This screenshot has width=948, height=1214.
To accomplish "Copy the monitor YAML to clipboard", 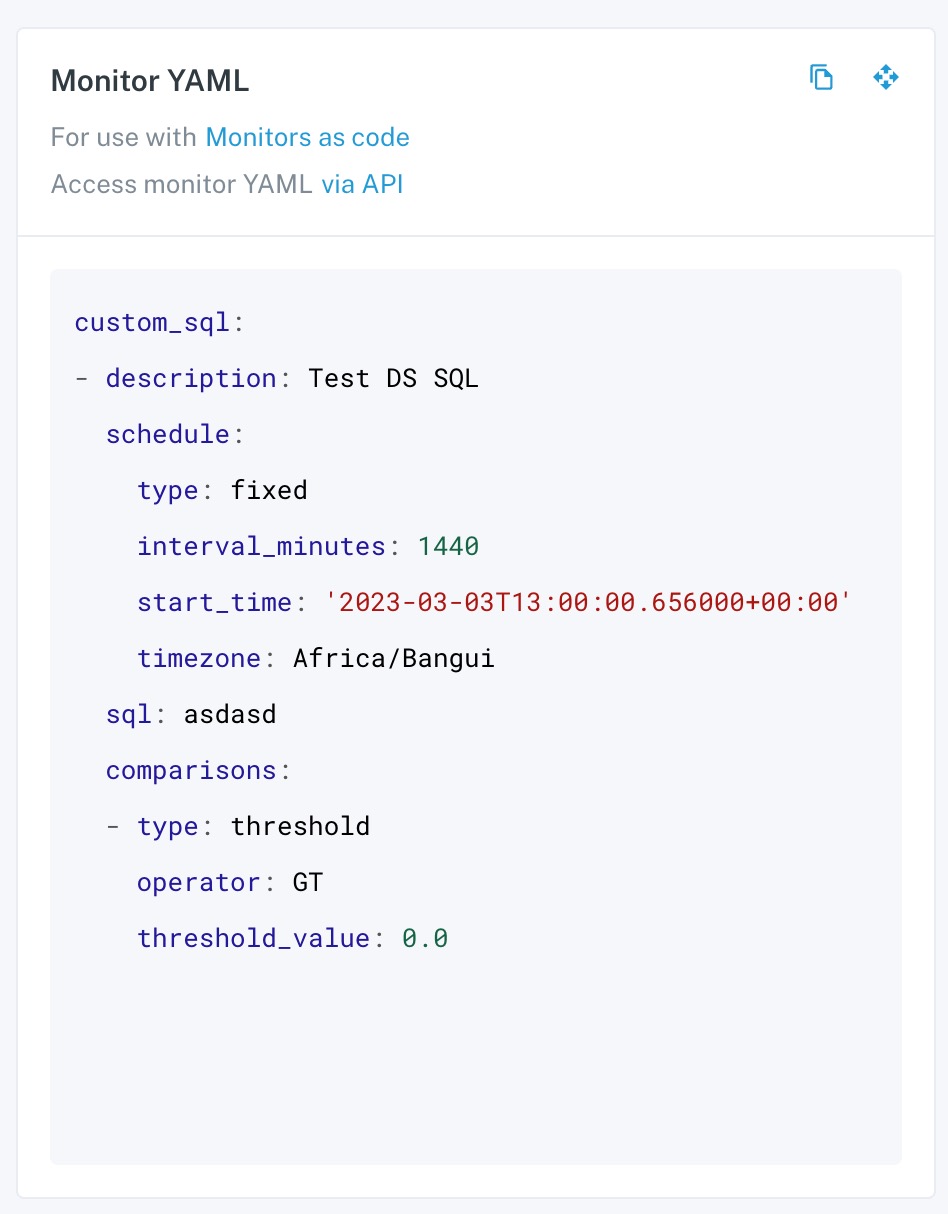I will click(821, 78).
